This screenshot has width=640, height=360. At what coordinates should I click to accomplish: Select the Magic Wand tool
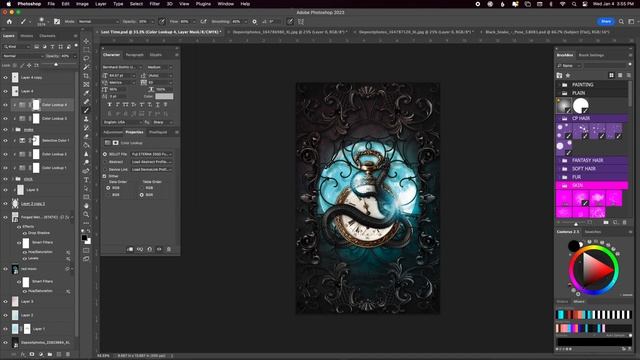(86, 67)
